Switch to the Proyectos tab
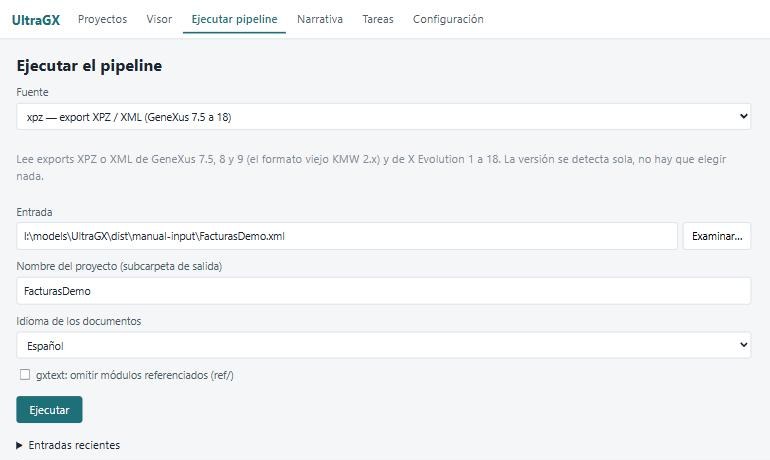The height and width of the screenshot is (460, 770). coord(102,19)
